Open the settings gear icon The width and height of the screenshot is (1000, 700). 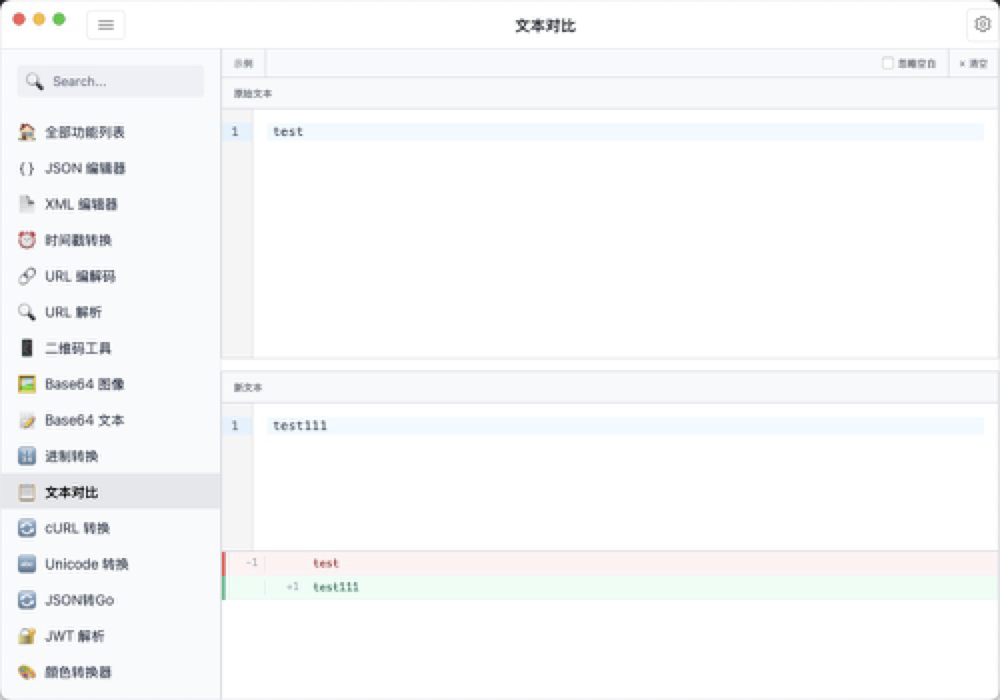point(980,25)
